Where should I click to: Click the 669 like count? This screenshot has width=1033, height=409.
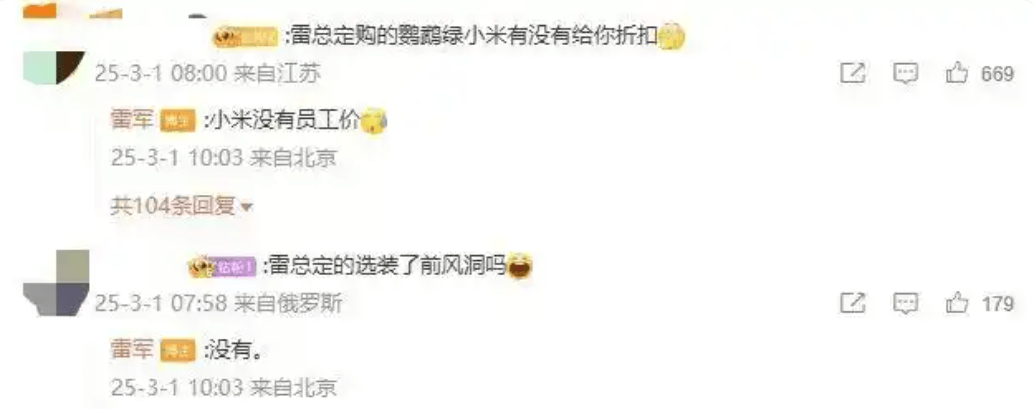coord(997,74)
